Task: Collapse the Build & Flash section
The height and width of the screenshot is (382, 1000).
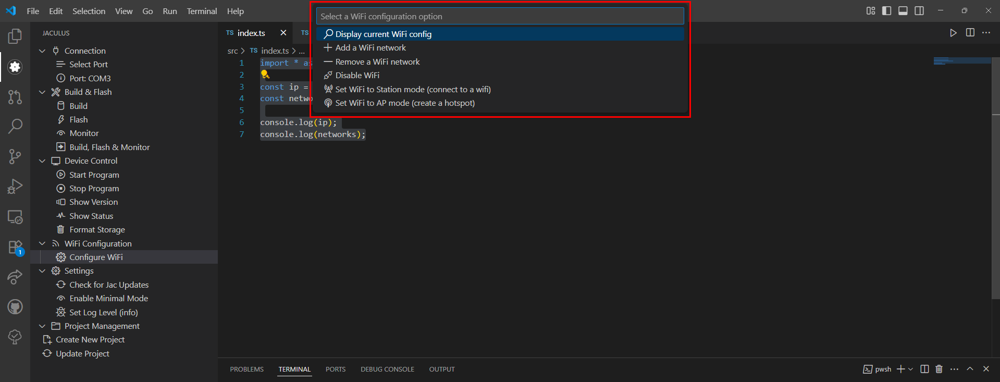Action: 43,92
